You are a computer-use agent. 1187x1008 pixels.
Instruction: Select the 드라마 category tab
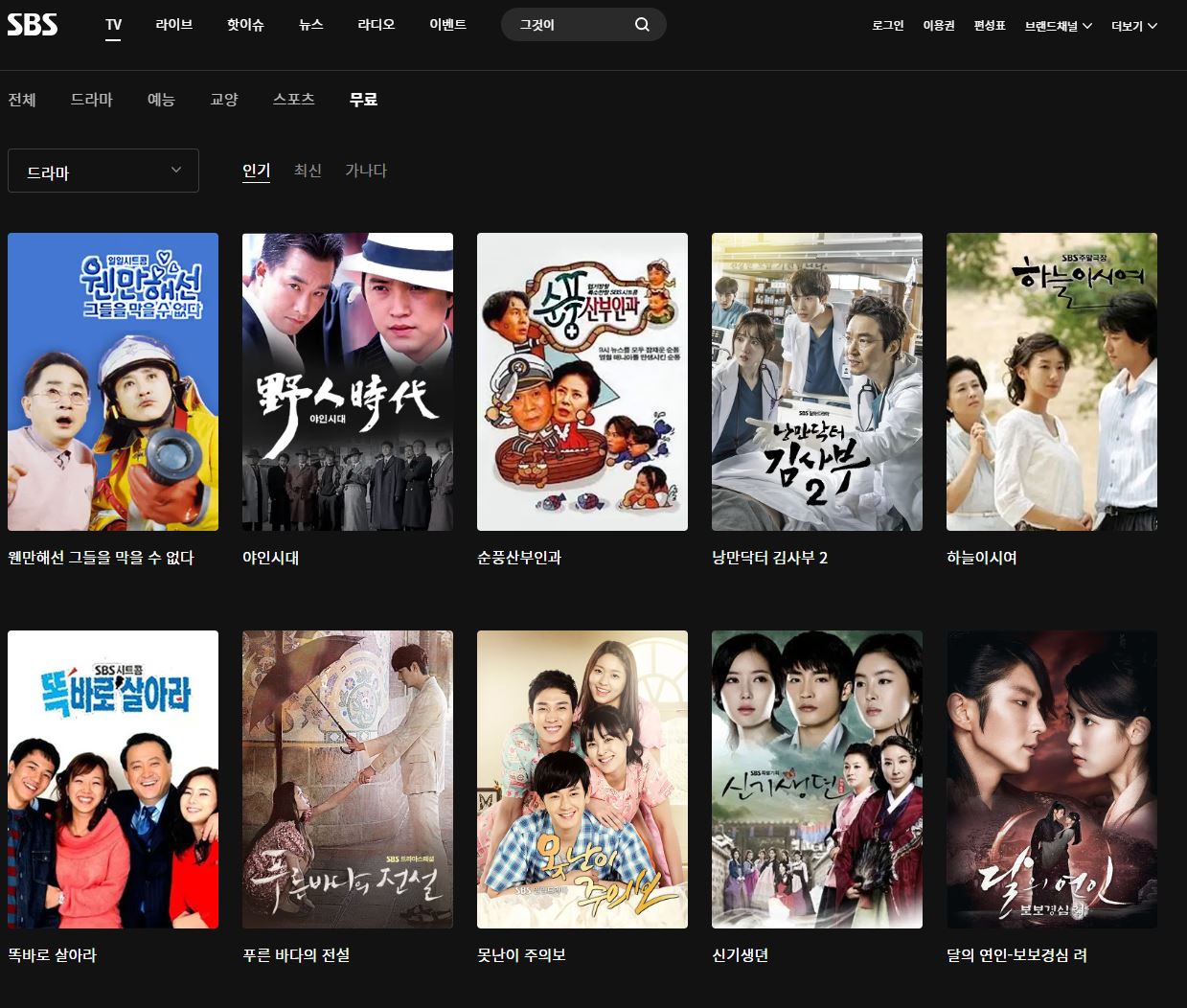tap(92, 100)
